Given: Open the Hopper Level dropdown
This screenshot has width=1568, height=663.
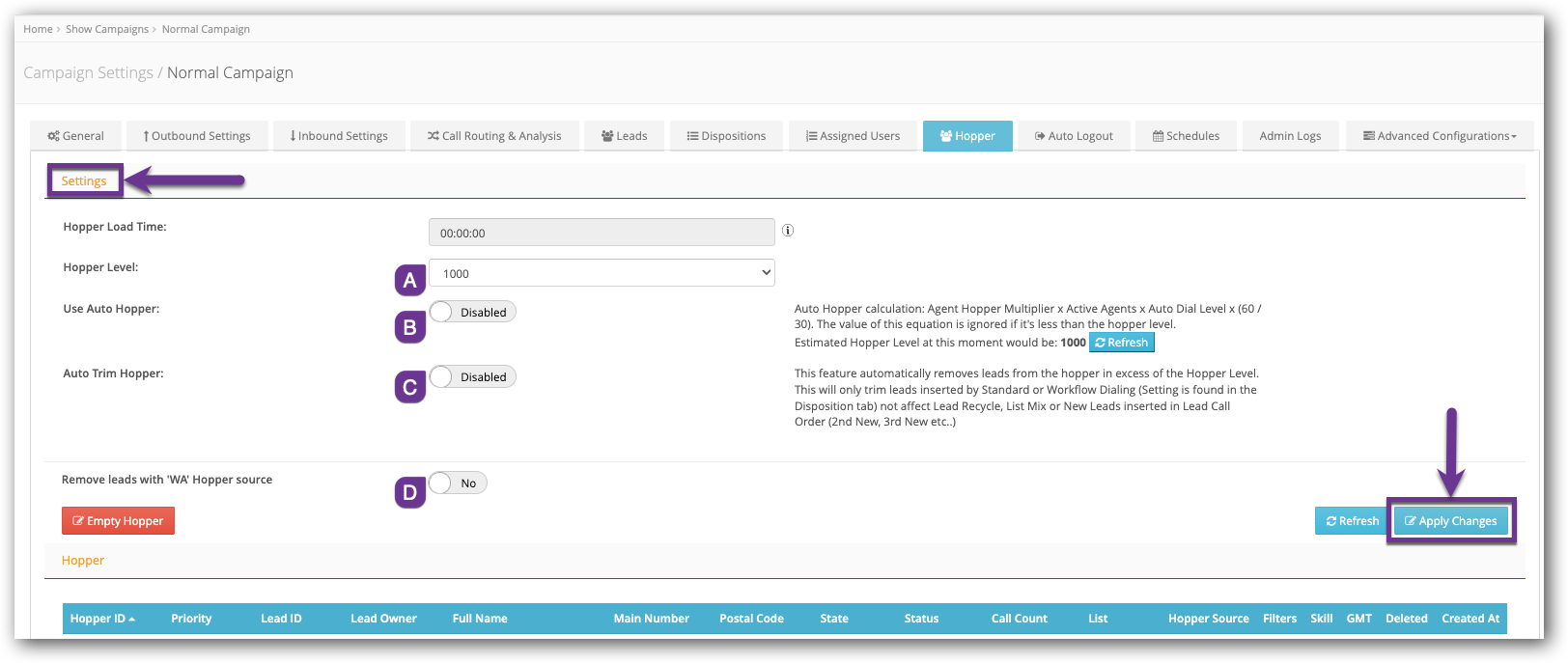Looking at the screenshot, I should coord(602,273).
